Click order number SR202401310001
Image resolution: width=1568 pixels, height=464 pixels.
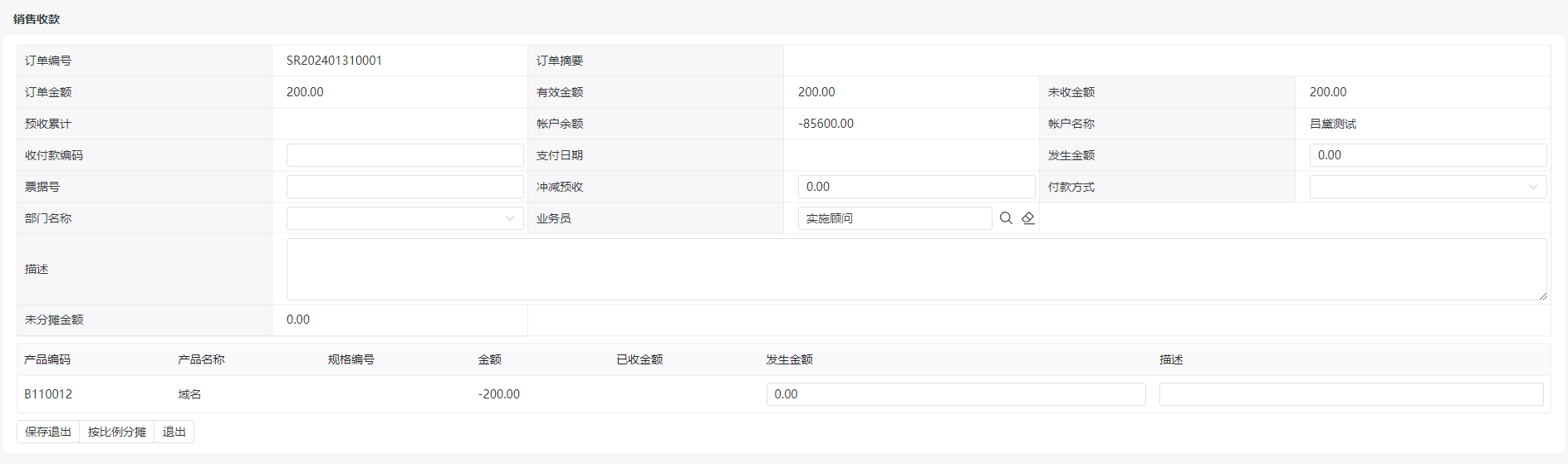point(334,61)
